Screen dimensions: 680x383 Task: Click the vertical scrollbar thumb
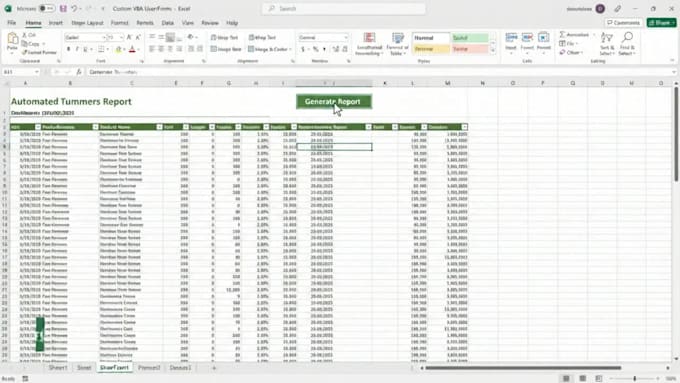(x=676, y=134)
